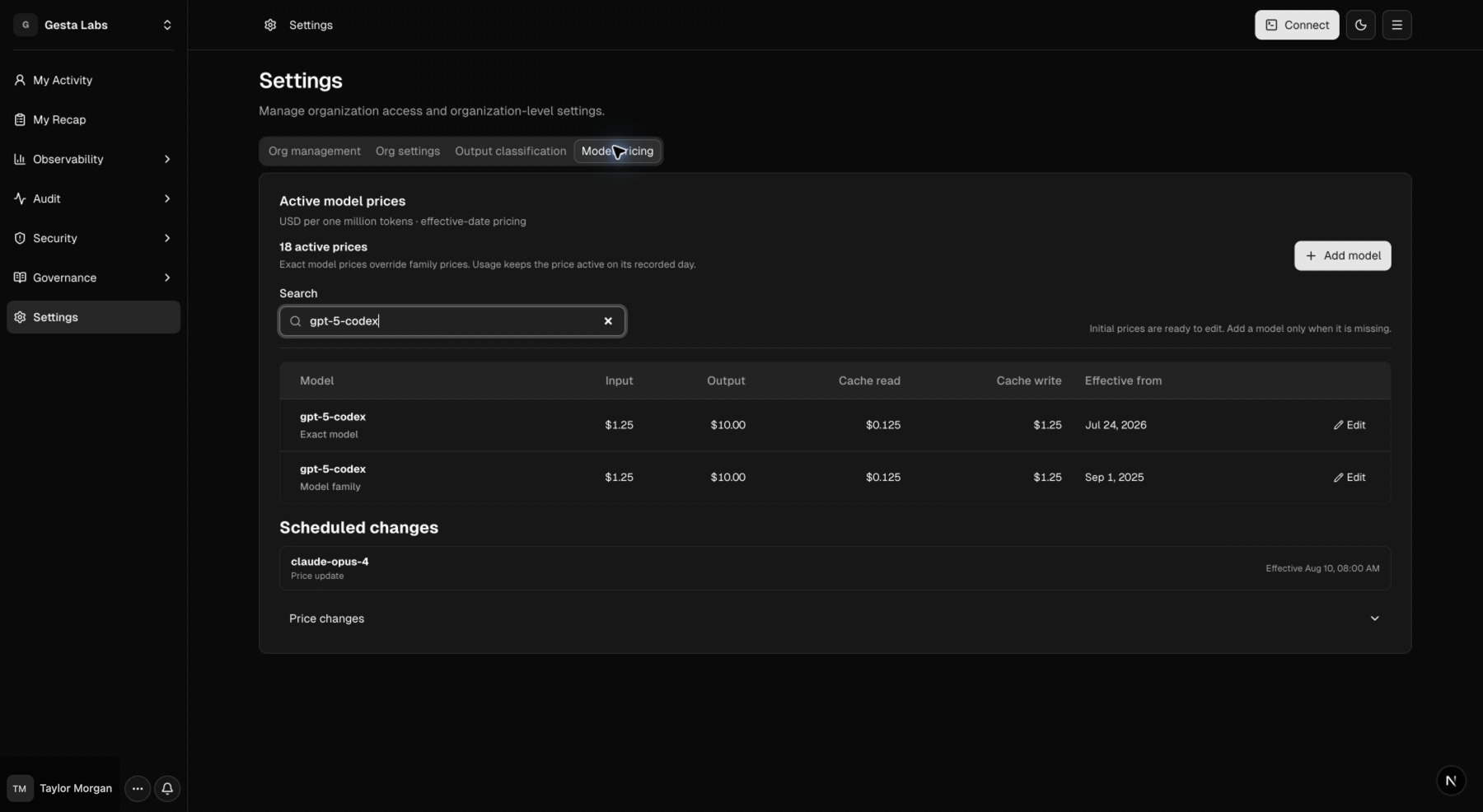Open My Recap page
This screenshot has height=812, width=1483.
click(93, 119)
